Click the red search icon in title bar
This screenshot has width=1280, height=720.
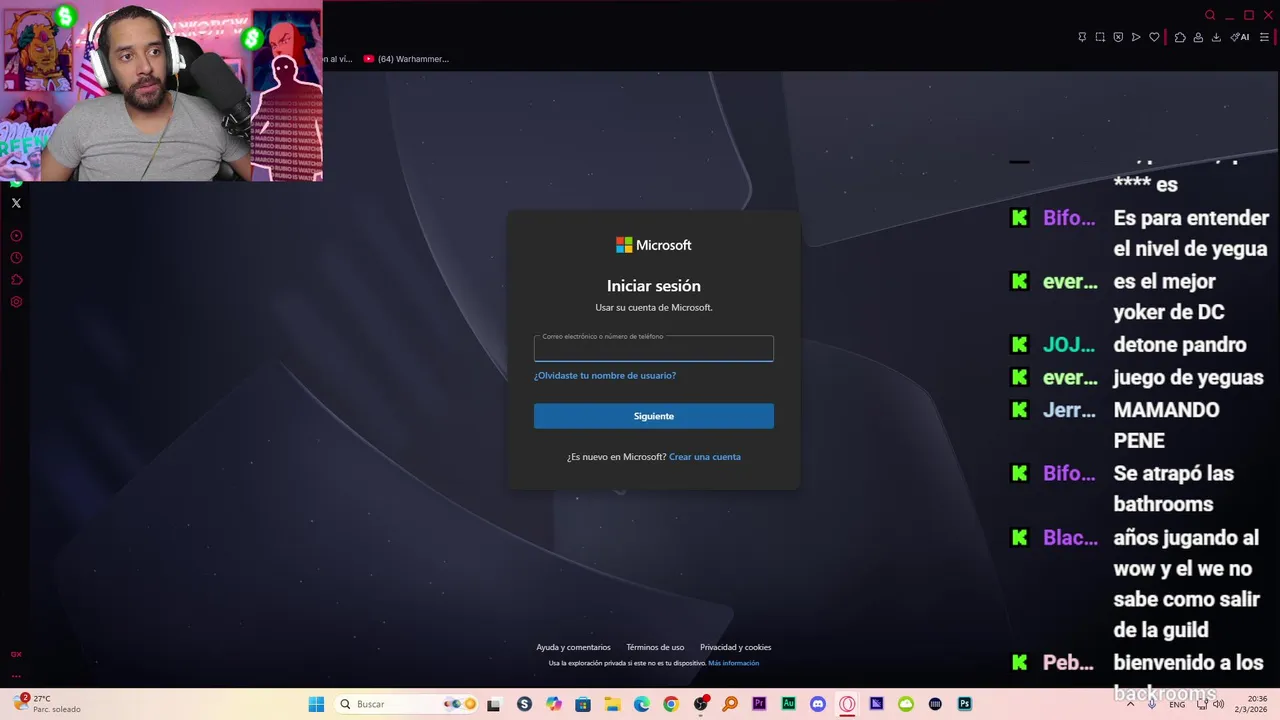pos(1210,15)
